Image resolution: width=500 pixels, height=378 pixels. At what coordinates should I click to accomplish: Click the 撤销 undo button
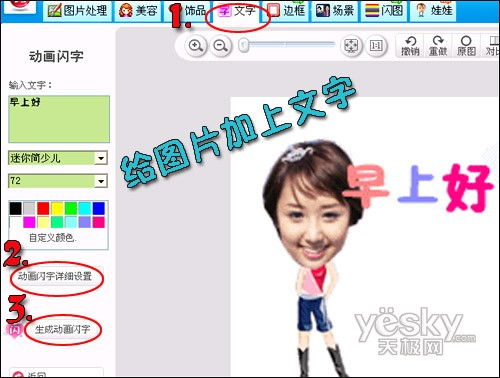pos(410,46)
